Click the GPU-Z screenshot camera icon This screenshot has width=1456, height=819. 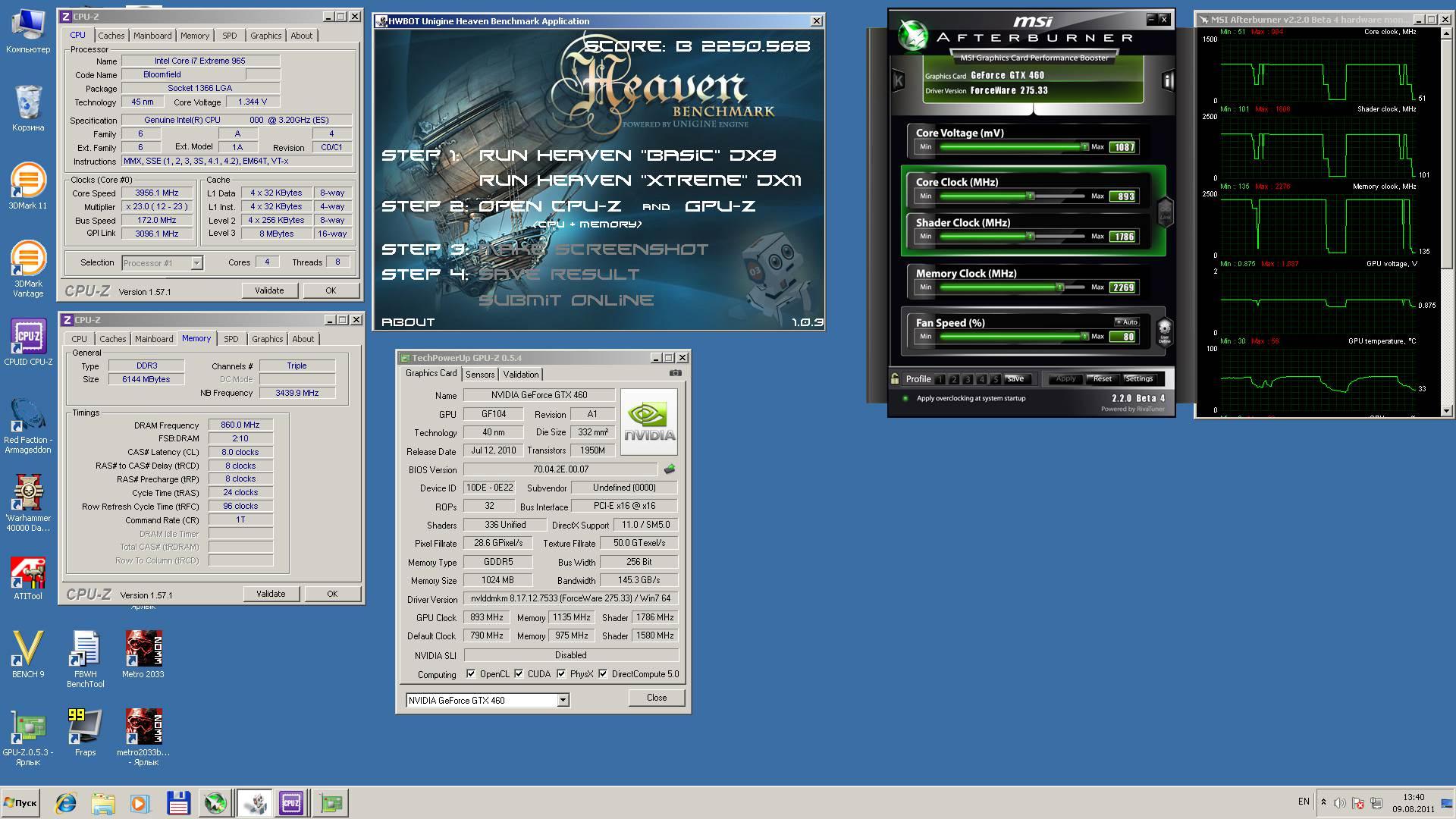click(676, 373)
